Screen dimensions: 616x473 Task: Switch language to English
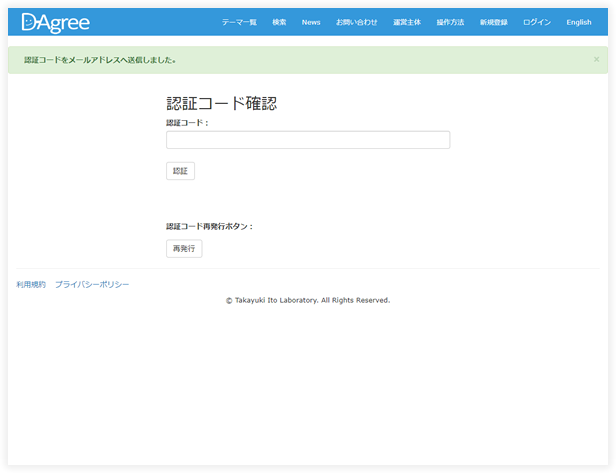(x=579, y=22)
